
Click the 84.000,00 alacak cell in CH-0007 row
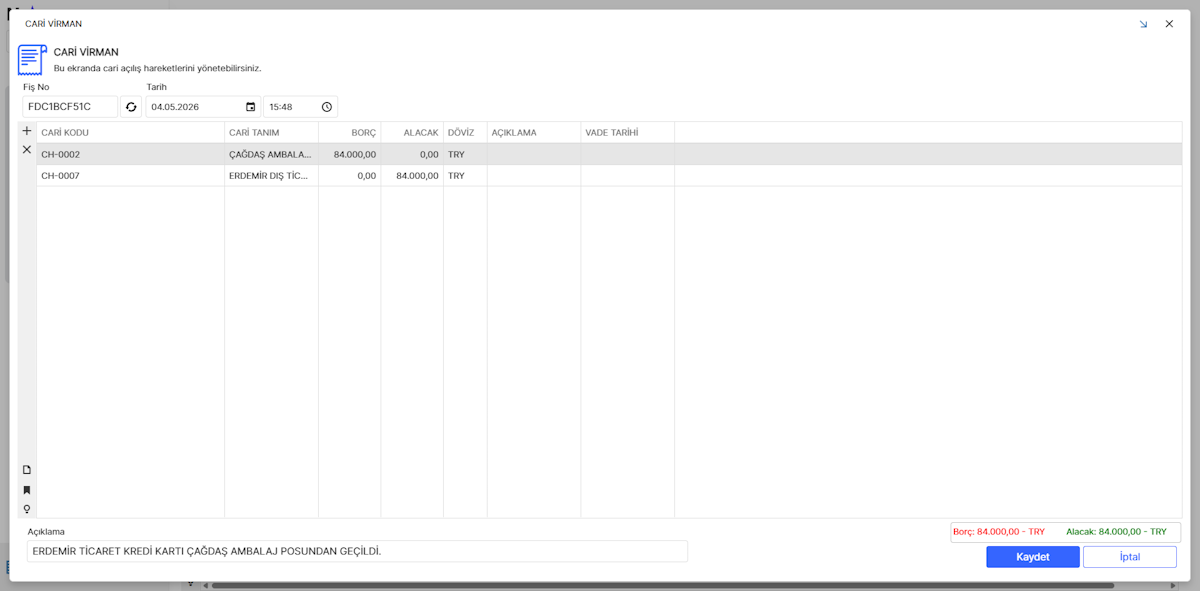pos(412,176)
